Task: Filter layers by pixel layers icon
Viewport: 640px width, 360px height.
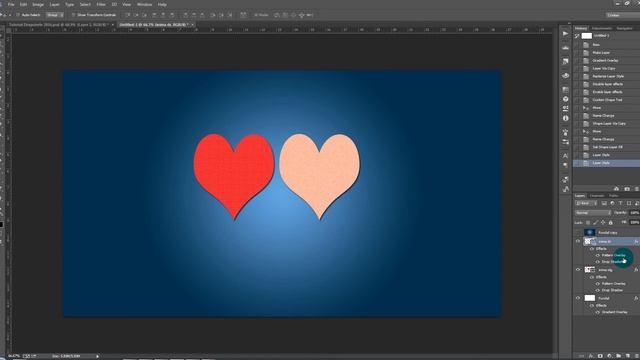Action: coord(604,203)
